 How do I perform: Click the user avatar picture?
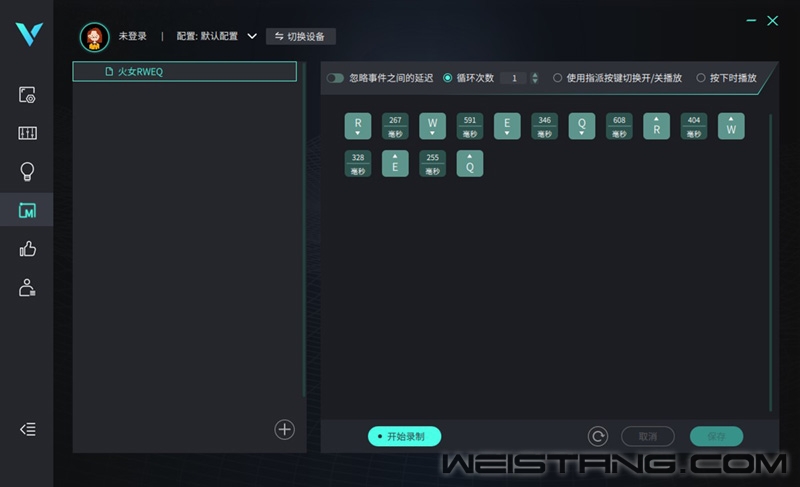click(x=95, y=37)
